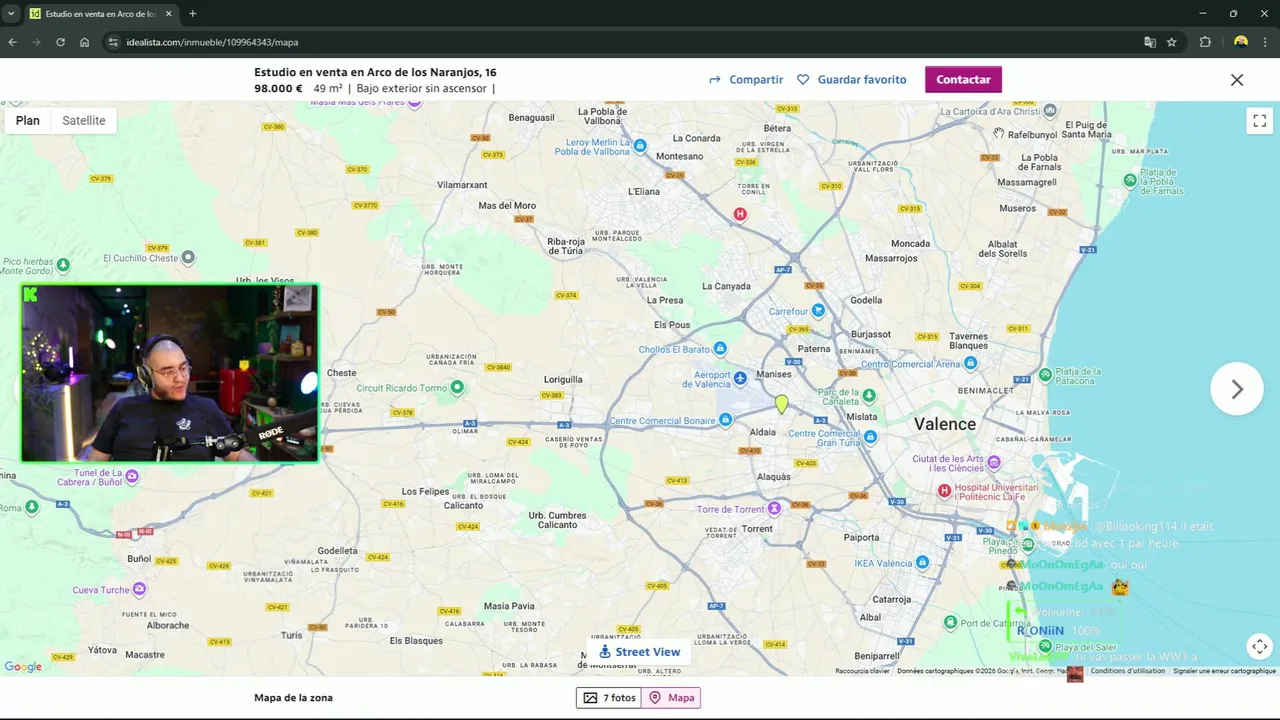Image resolution: width=1280 pixels, height=720 pixels.
Task: Go back to the previous page
Action: (x=12, y=42)
